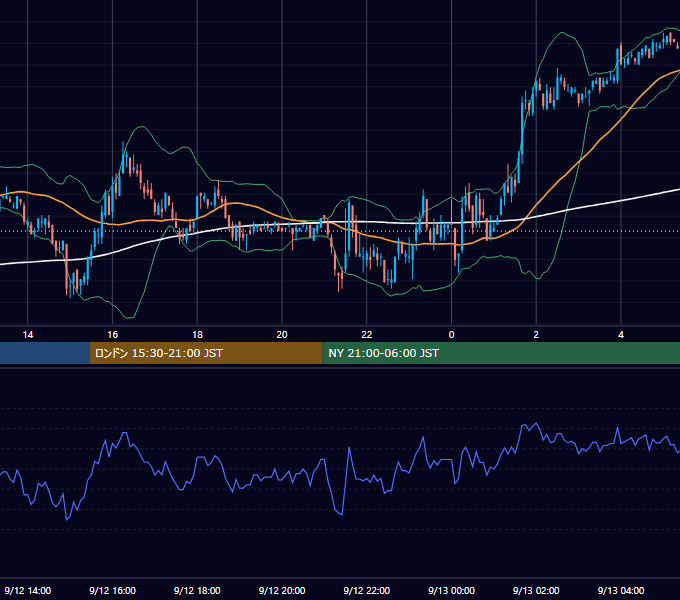Click the hour label 14 on upper axis
The height and width of the screenshot is (600, 680).
pos(28,335)
